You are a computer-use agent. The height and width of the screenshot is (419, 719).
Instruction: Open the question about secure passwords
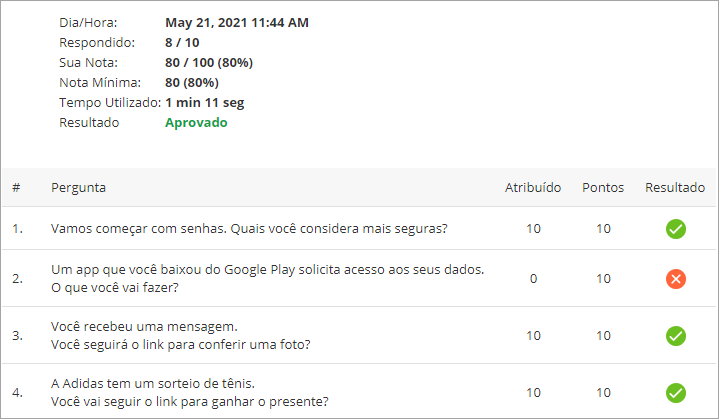point(249,229)
